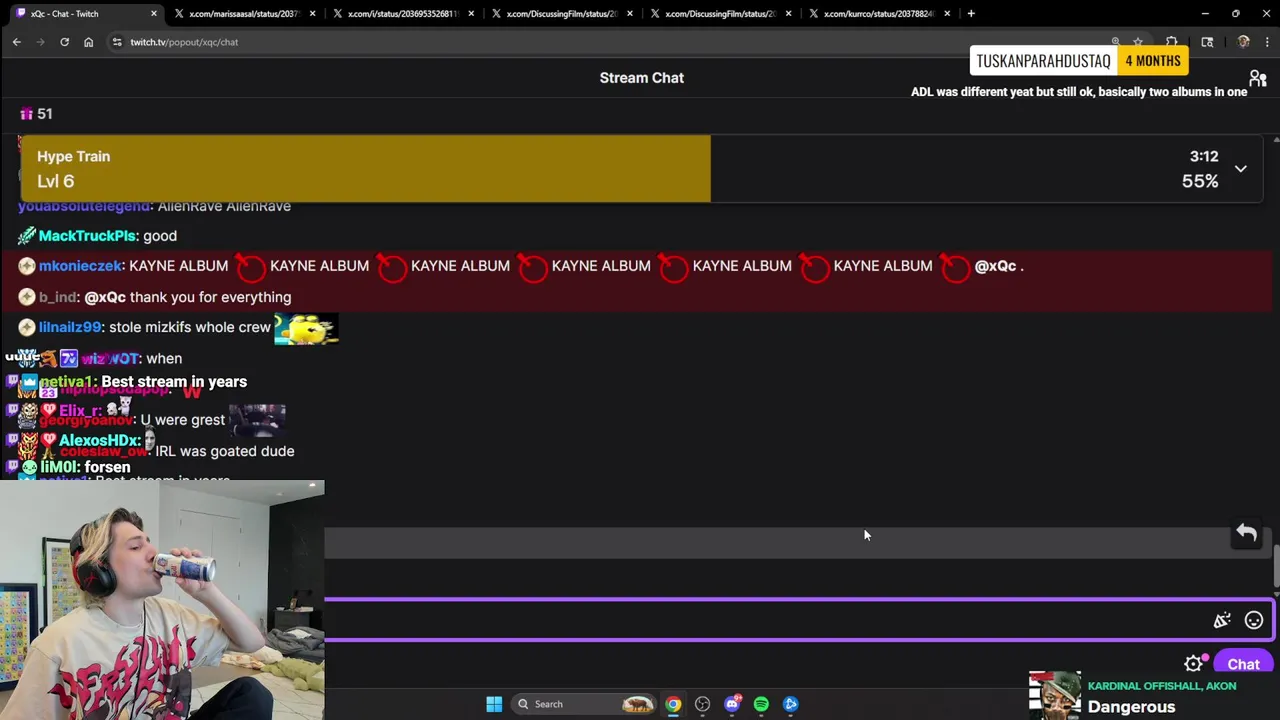Click the @xQc mention in b_ind's message
The height and width of the screenshot is (720, 1280).
(x=105, y=297)
